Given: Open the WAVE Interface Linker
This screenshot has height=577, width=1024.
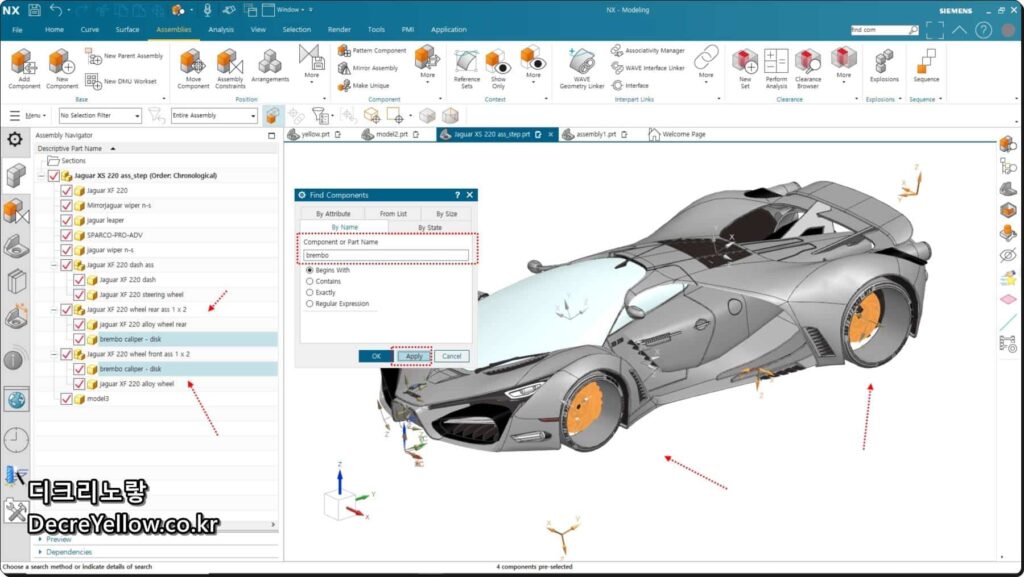Looking at the screenshot, I should 648,68.
